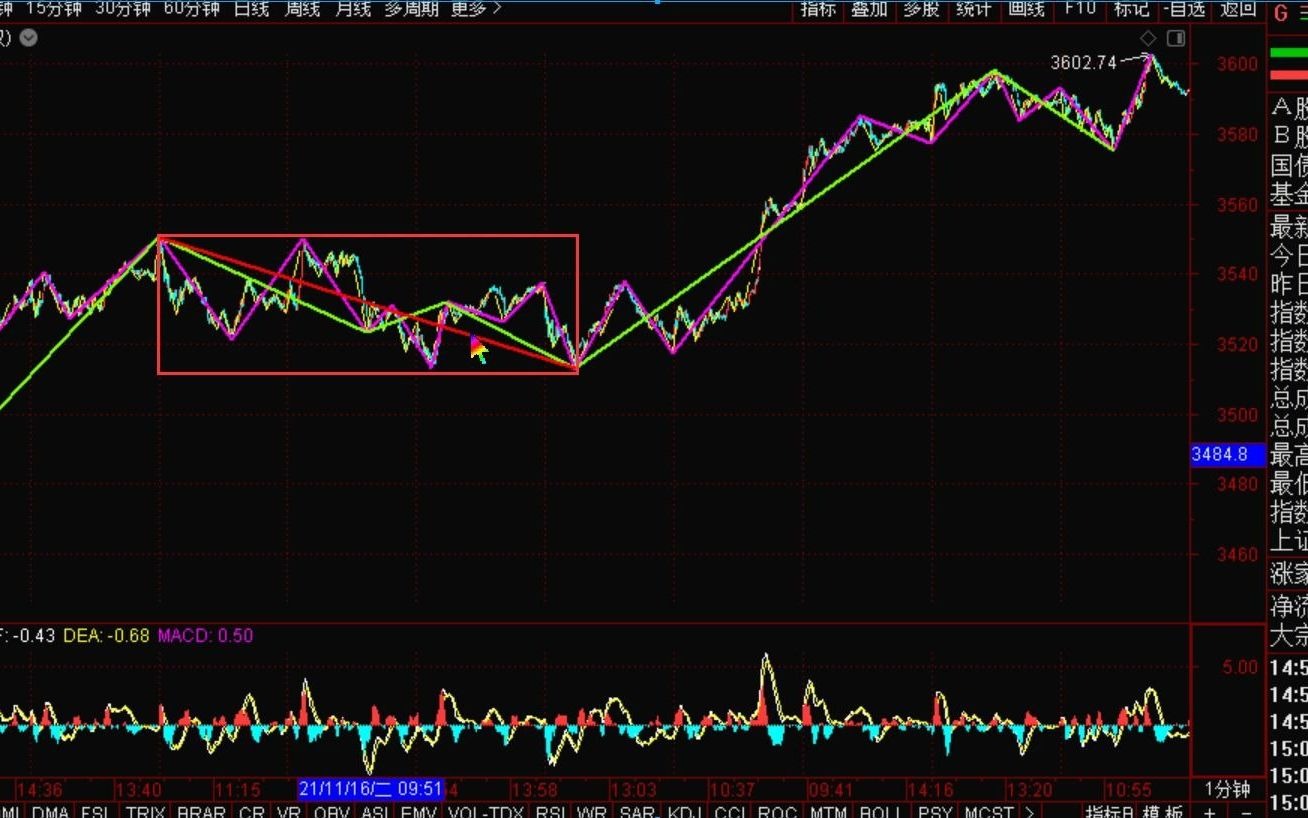Click the DEA: -0.68 value label
Viewport: 1308px width, 818px height.
click(106, 635)
